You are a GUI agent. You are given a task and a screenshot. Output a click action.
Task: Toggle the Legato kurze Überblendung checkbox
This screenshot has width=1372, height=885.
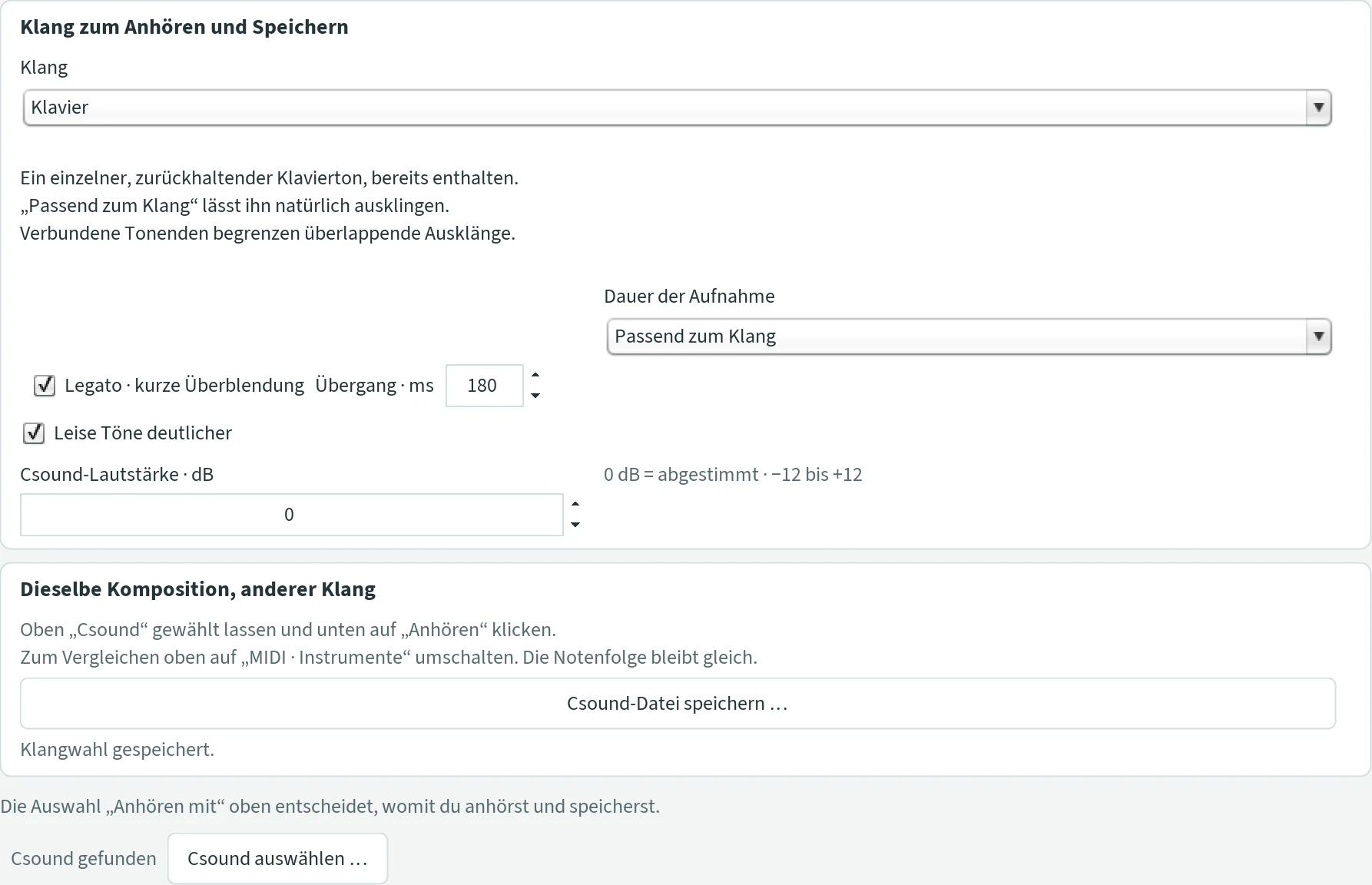click(45, 386)
